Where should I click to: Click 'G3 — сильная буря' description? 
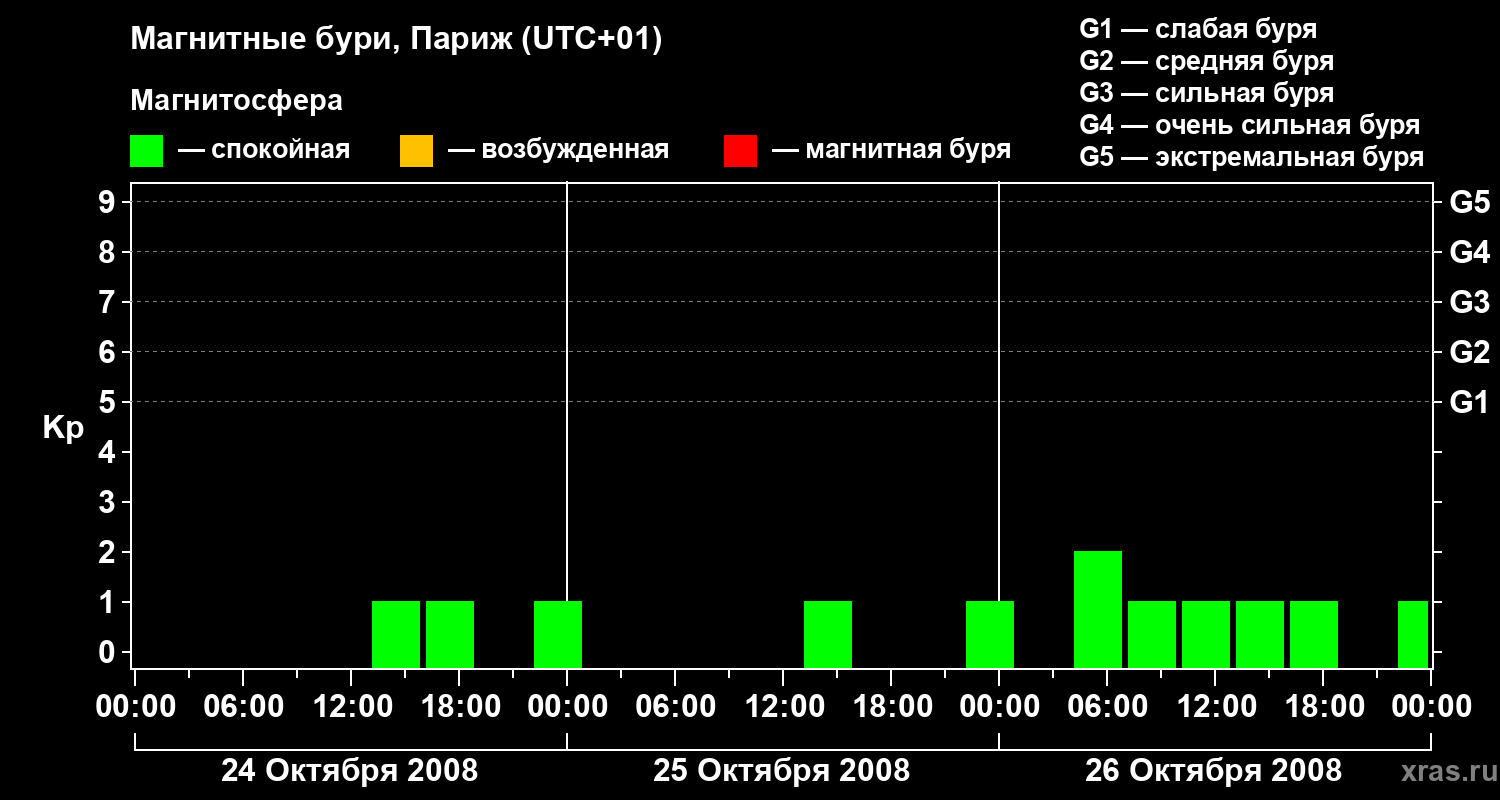[1206, 93]
